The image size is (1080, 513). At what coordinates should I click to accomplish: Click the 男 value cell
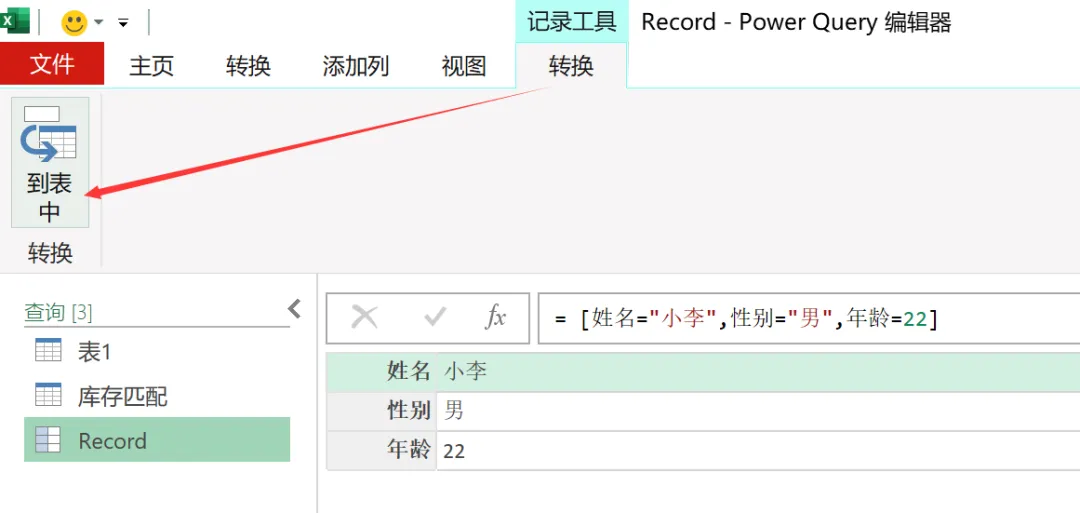[x=758, y=411]
